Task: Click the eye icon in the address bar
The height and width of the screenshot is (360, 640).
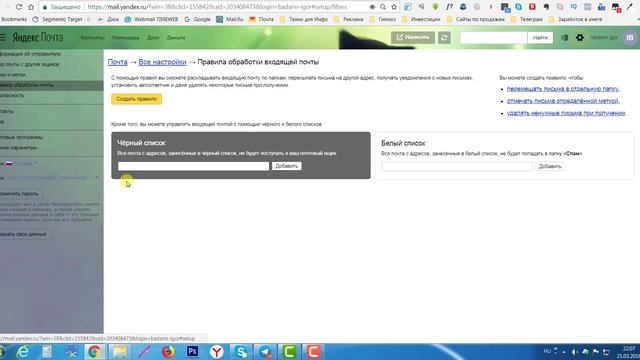Action: (372, 7)
